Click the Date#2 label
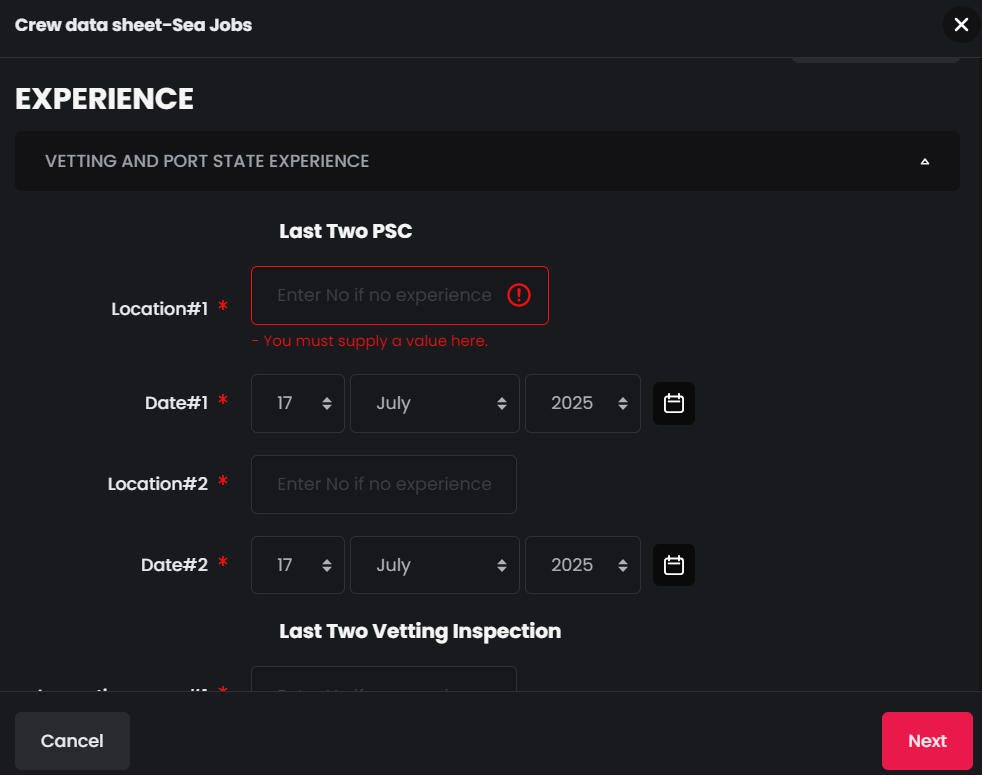 click(174, 564)
